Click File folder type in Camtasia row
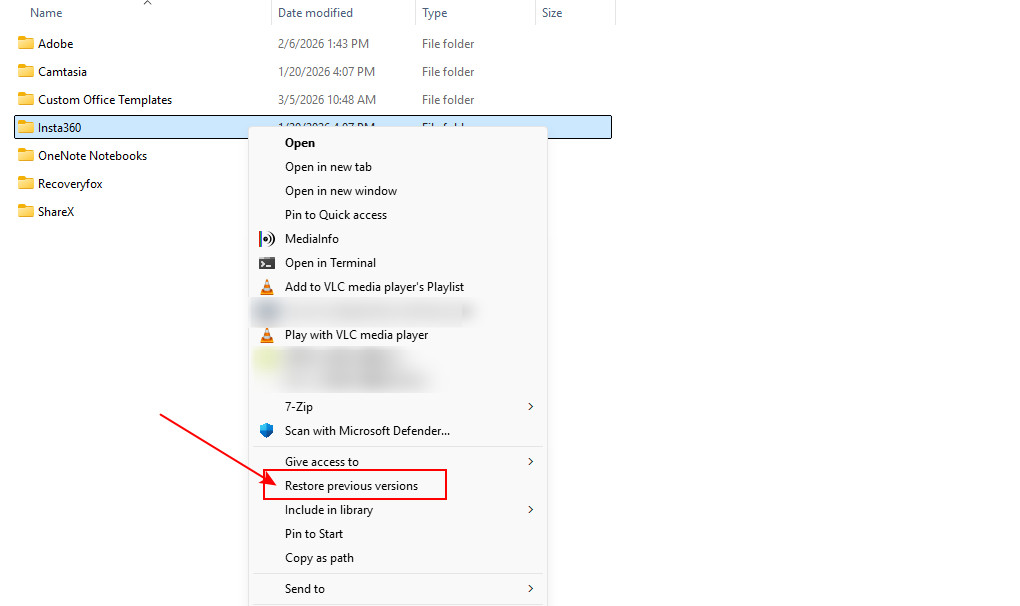The height and width of the screenshot is (606, 1020). tap(448, 72)
